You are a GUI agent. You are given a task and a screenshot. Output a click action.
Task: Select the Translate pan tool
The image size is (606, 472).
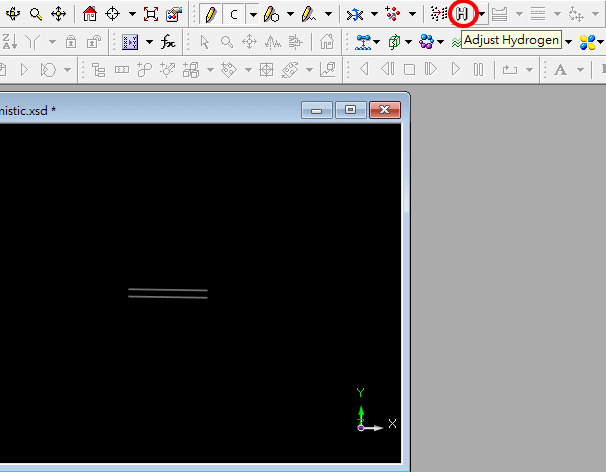pos(59,15)
